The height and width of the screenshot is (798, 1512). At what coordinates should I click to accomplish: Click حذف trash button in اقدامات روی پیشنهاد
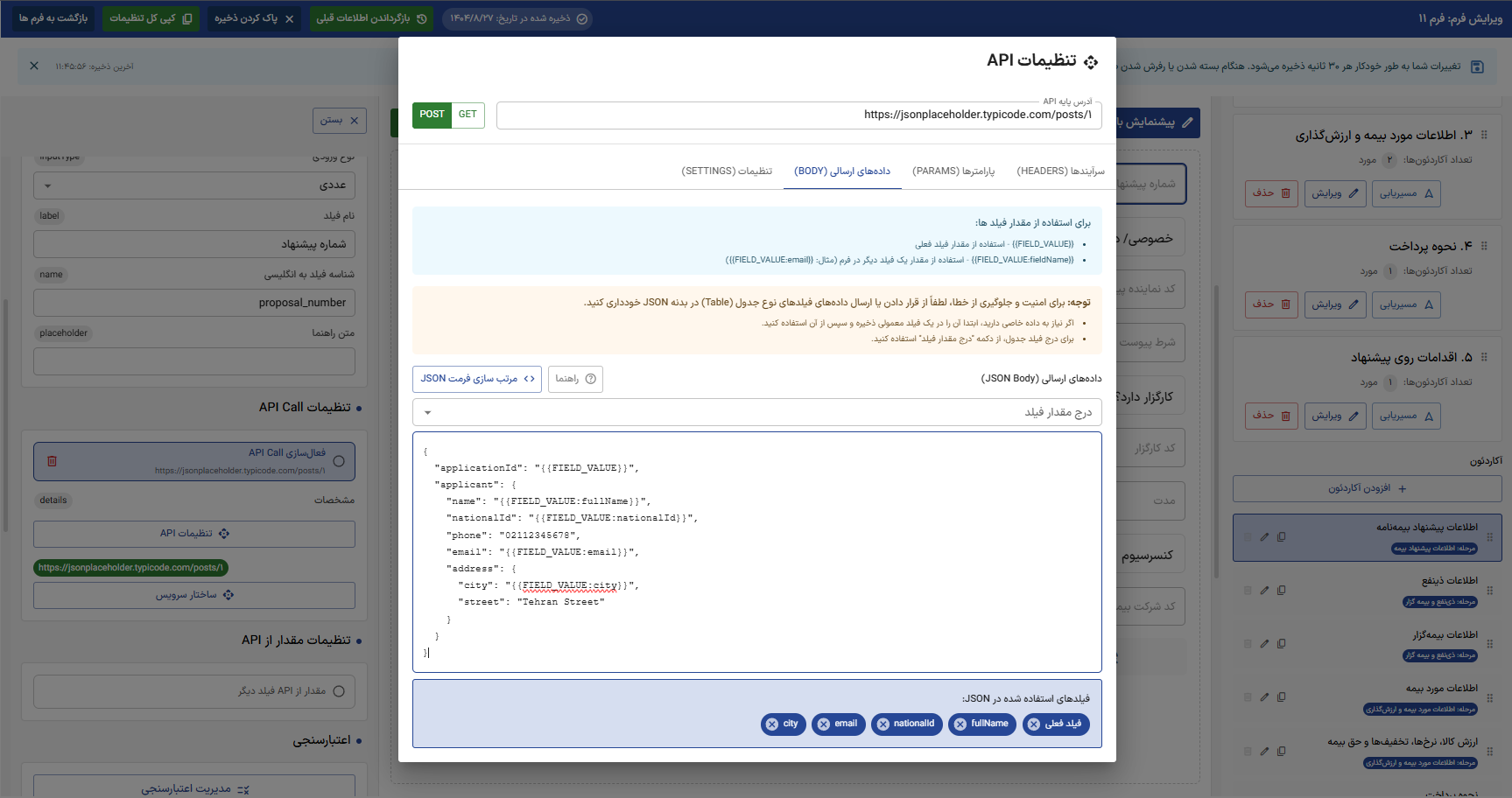point(1271,416)
